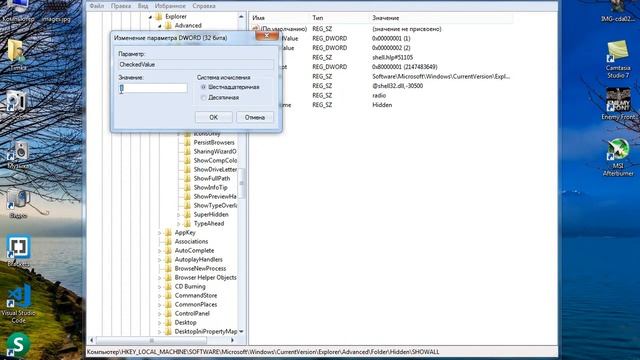Click PersistBrowsers folder icon in tree
Viewport: 640px width, 360px height.
click(187, 142)
